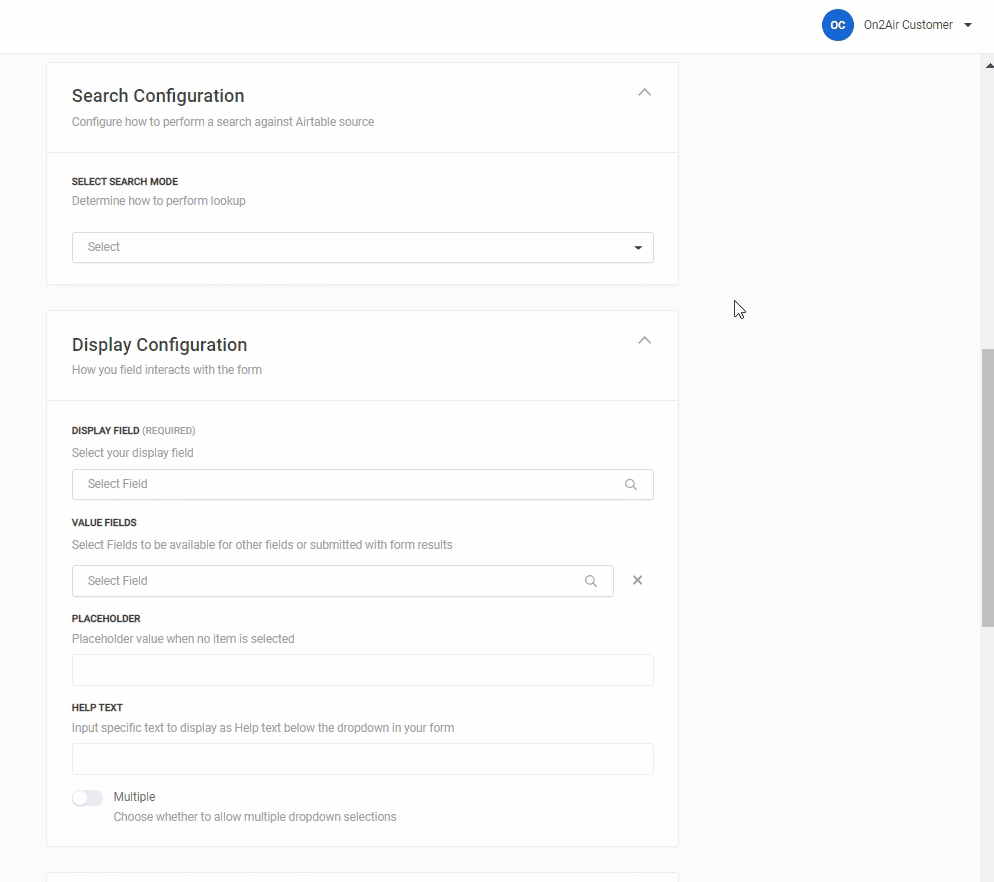Click the caret arrow in search mode select
The height and width of the screenshot is (882, 994).
638,248
